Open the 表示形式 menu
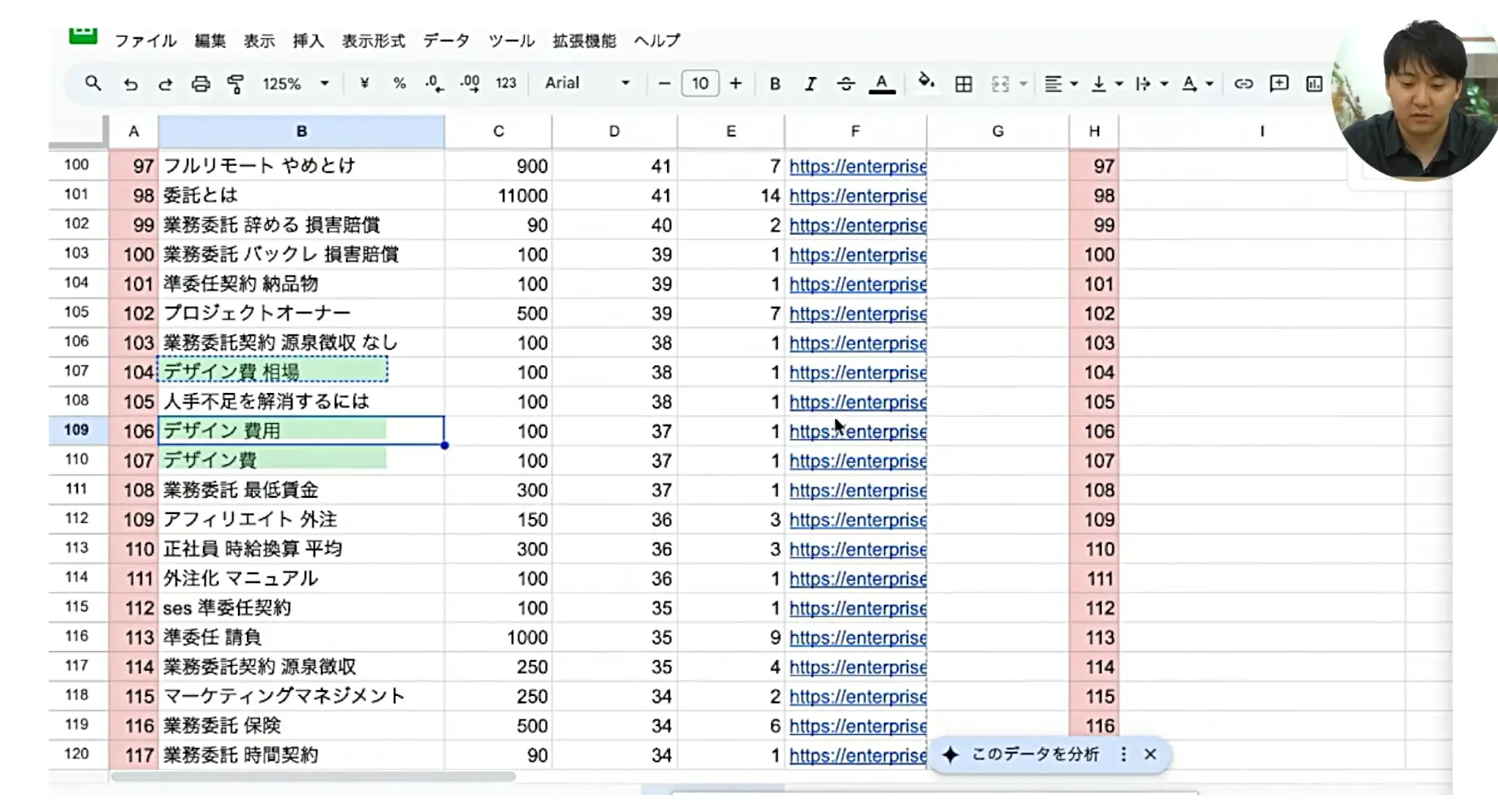1498x812 pixels. pos(373,41)
